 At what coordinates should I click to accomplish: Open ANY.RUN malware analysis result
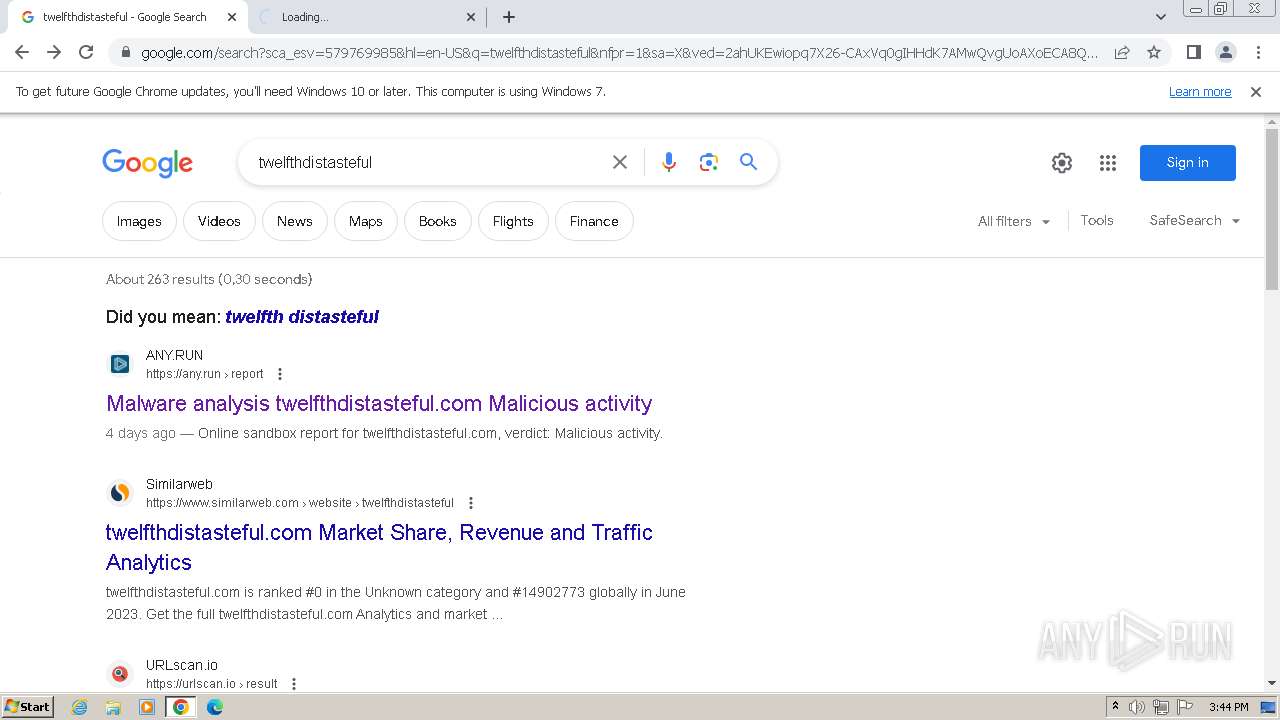tap(379, 404)
